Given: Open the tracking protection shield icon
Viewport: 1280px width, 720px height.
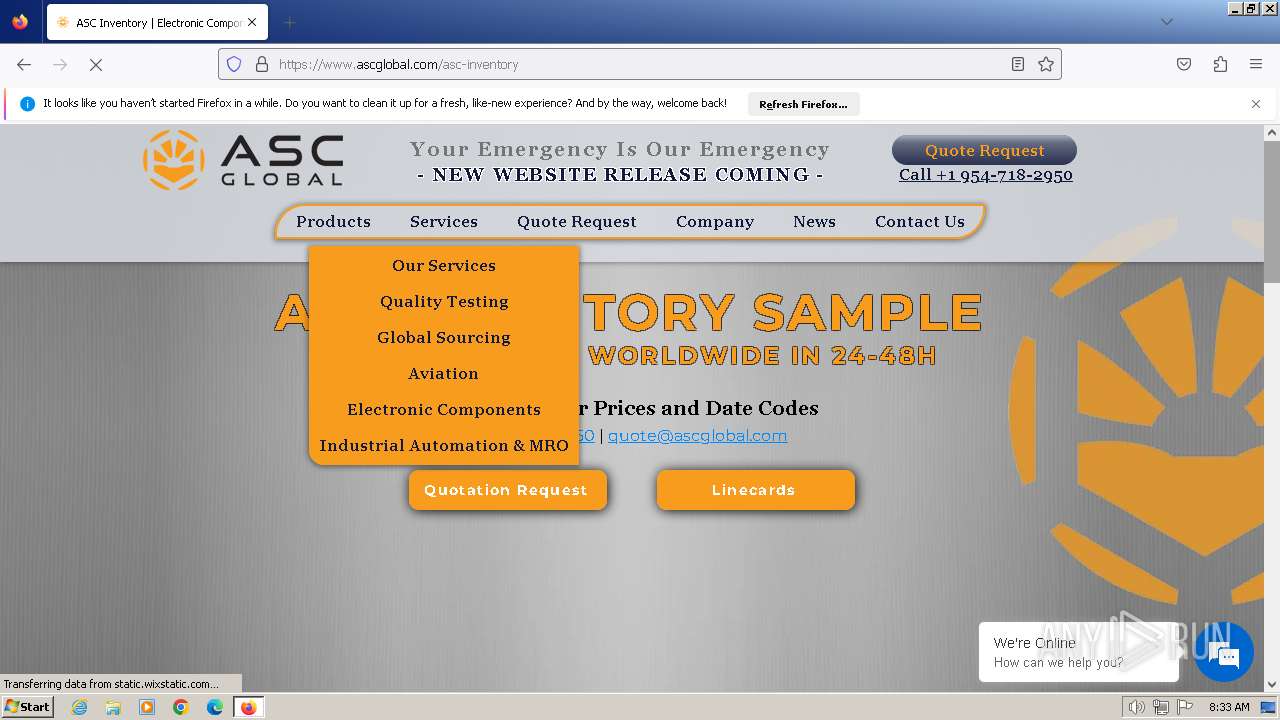Looking at the screenshot, I should (234, 64).
